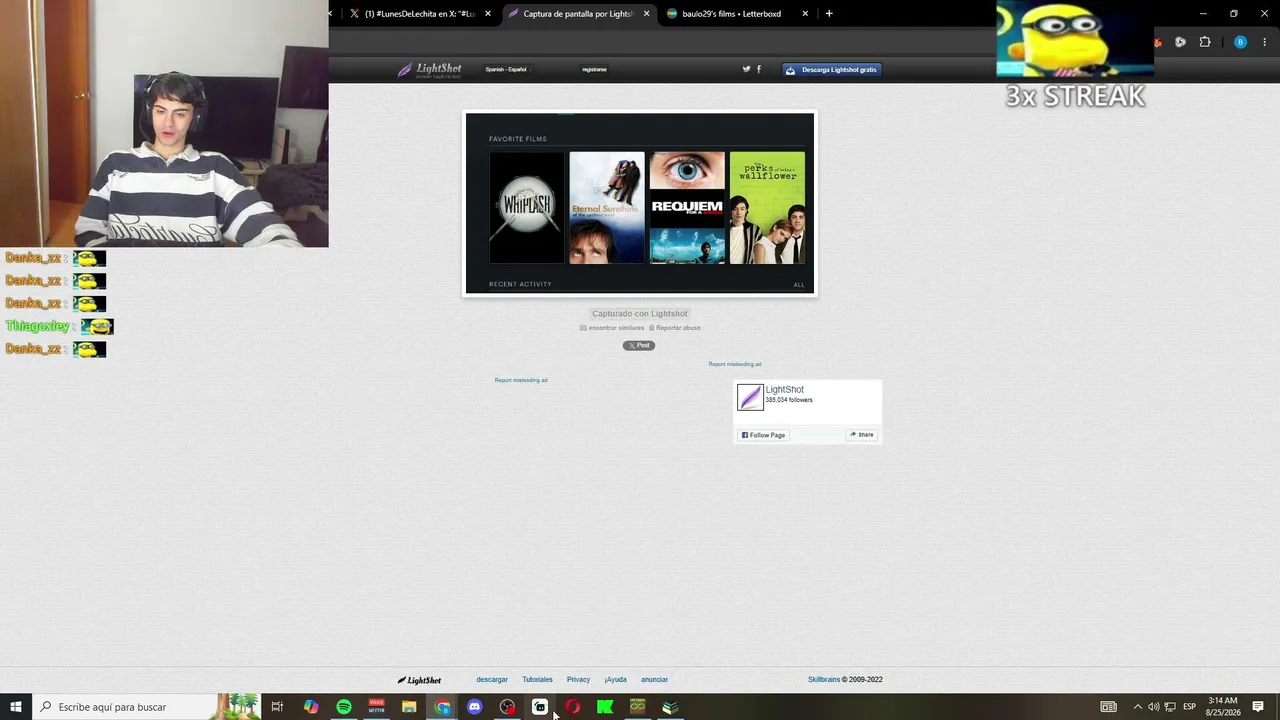Screen dimensions: 1280x720
Task: Click the Skillbrains footer link
Action: click(824, 680)
